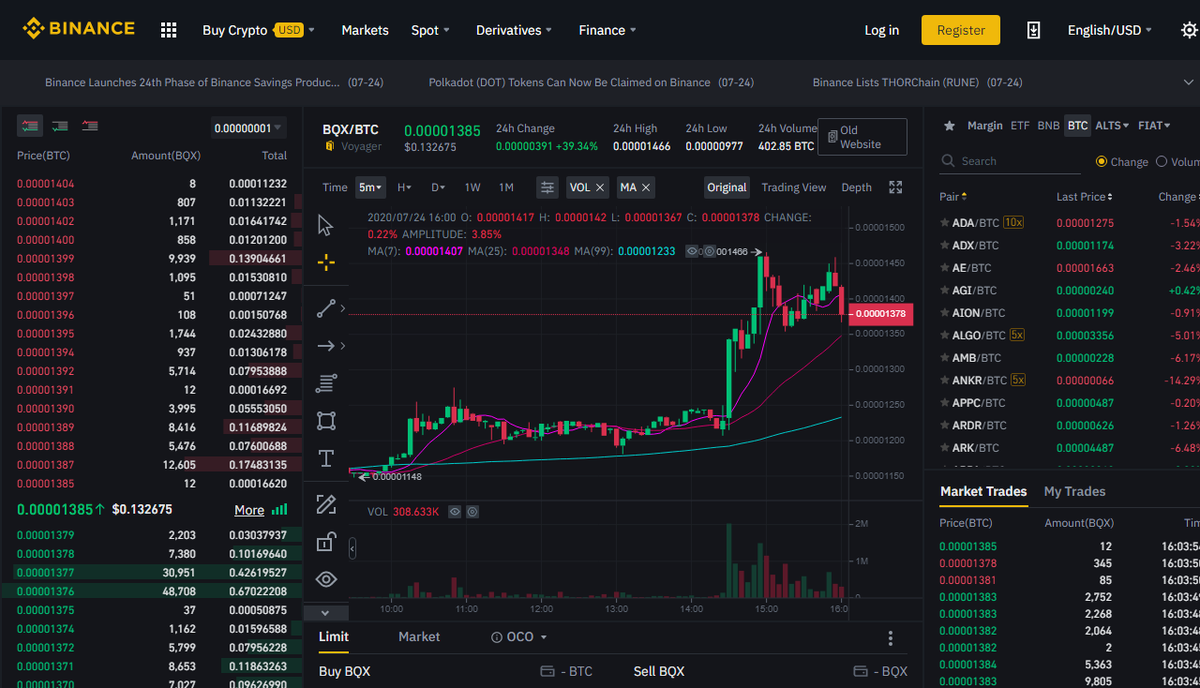Open MA indicator settings gear on chart
1200x688 pixels.
pyautogui.click(x=707, y=252)
